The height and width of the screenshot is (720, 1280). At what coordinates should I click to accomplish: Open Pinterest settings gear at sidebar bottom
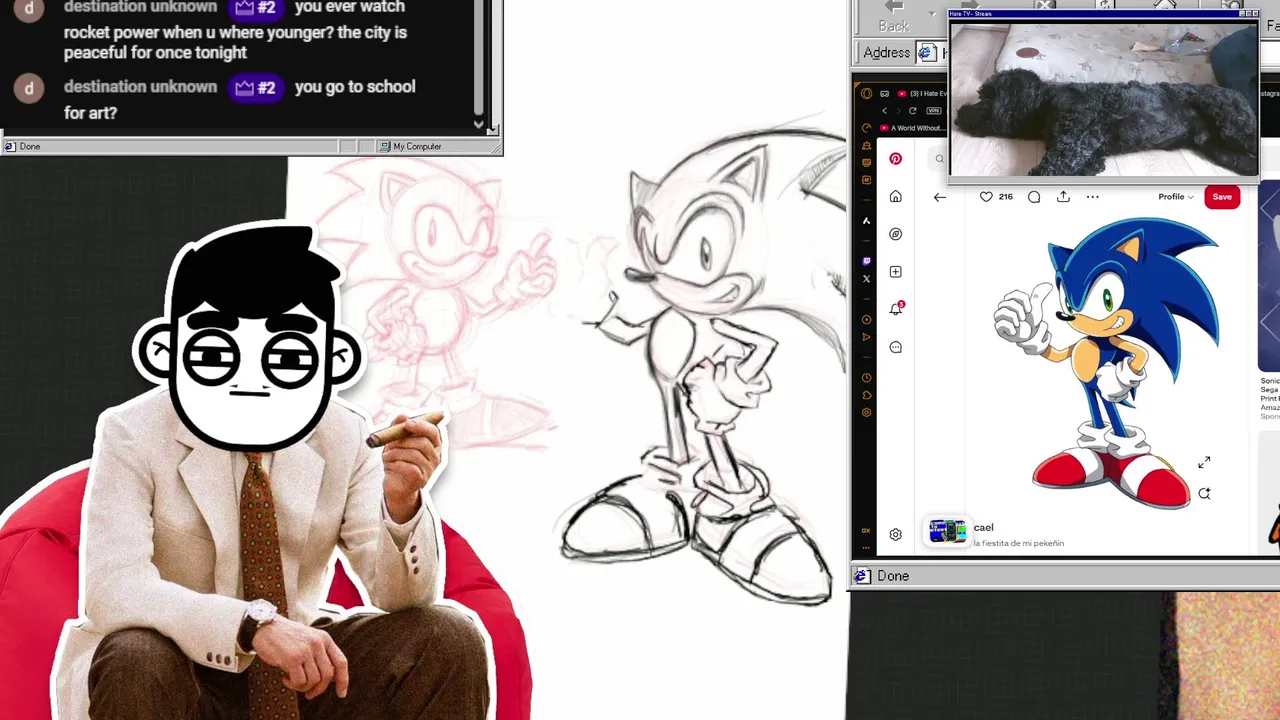tap(895, 535)
